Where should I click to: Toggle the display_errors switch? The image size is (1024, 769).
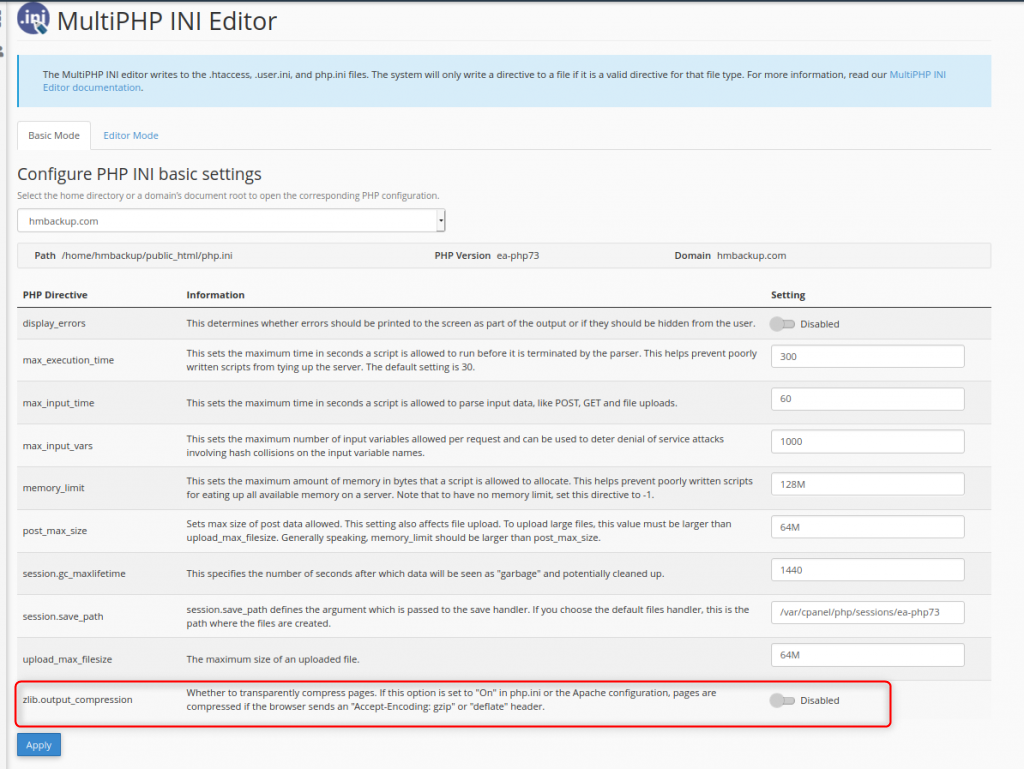pos(782,324)
